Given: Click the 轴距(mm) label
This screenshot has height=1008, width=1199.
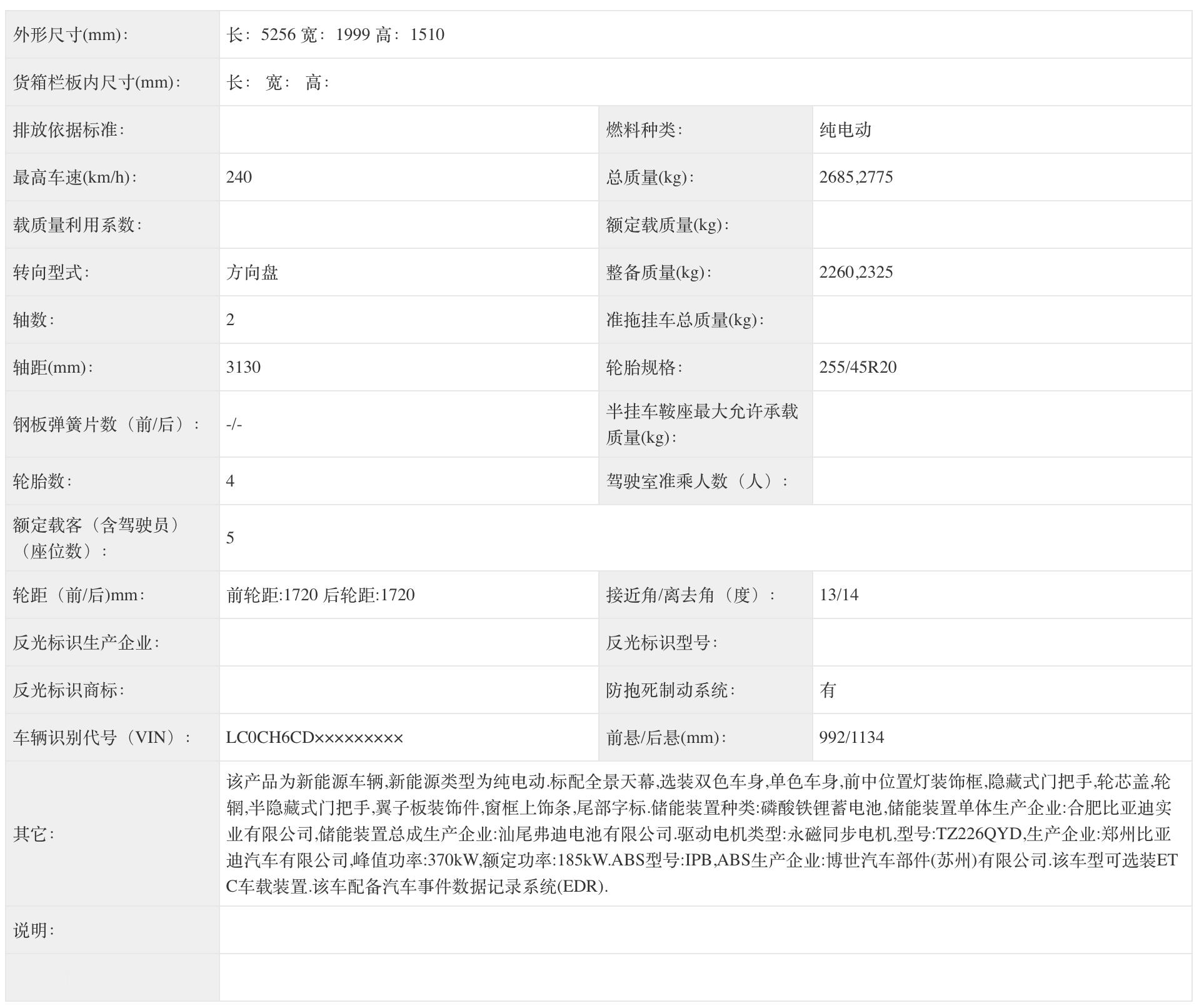Looking at the screenshot, I should pyautogui.click(x=53, y=367).
